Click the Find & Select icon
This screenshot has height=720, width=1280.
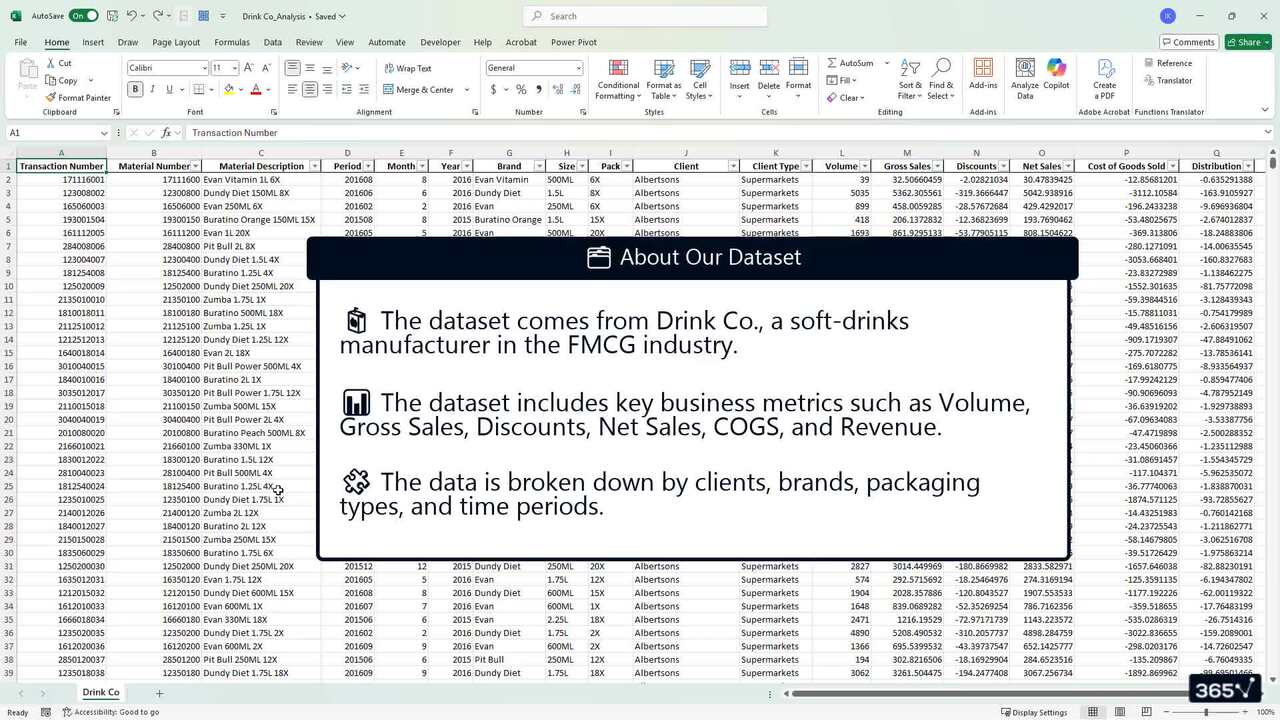point(940,79)
